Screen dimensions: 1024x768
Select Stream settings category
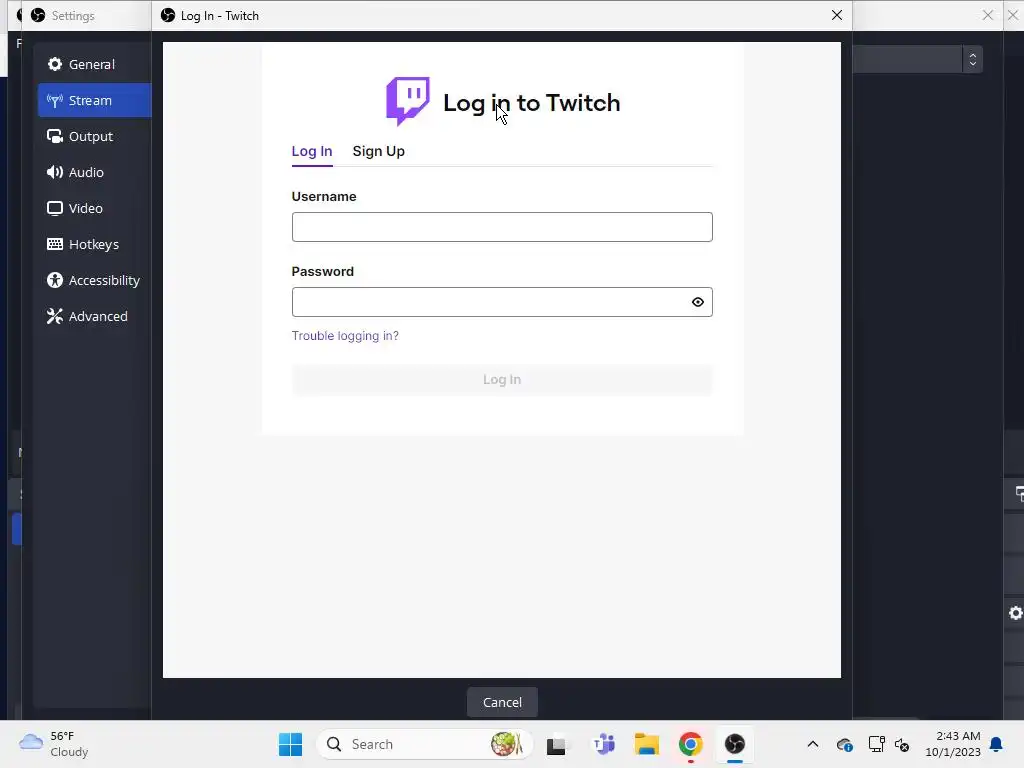94,100
